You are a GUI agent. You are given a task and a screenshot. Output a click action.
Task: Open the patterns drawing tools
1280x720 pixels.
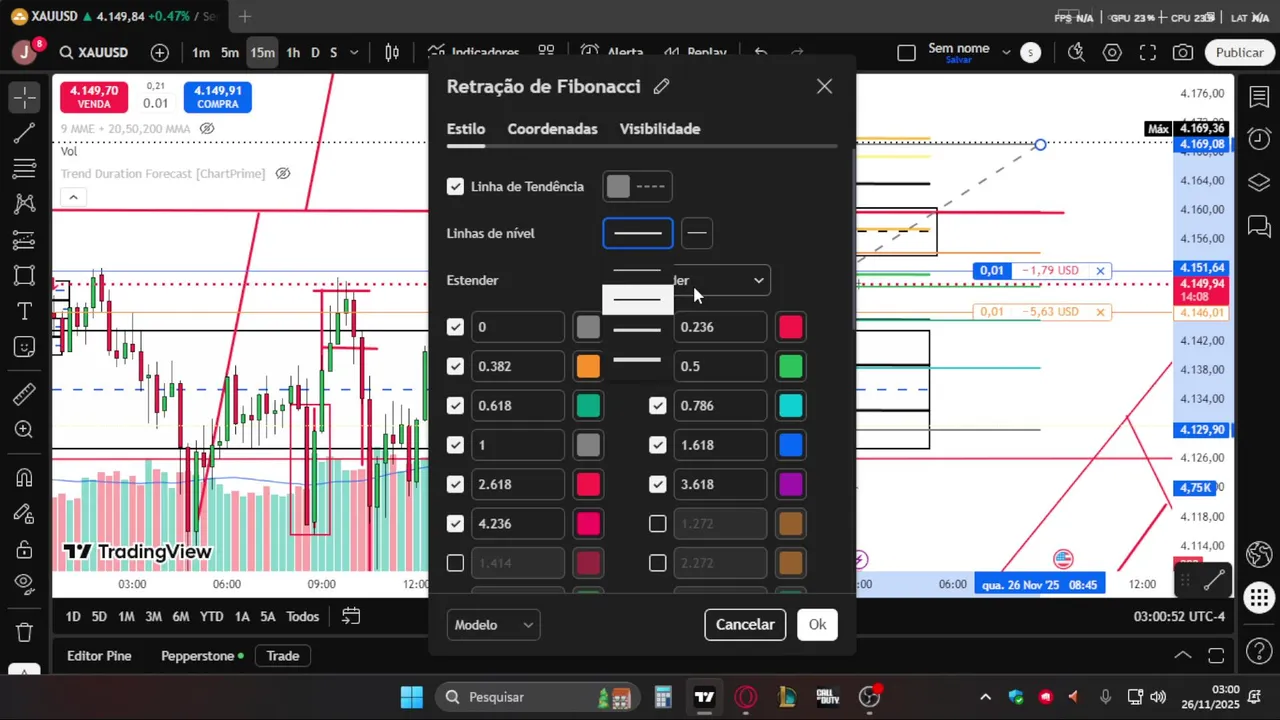pyautogui.click(x=25, y=204)
